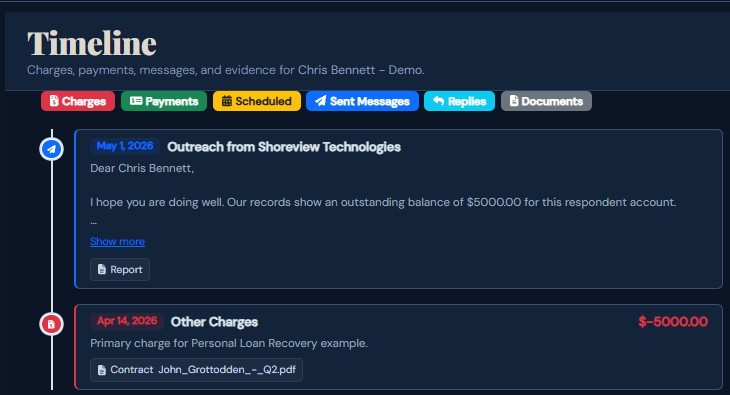The image size is (730, 395).
Task: Click the Dear Chris Bennett greeting line
Action: pos(142,168)
